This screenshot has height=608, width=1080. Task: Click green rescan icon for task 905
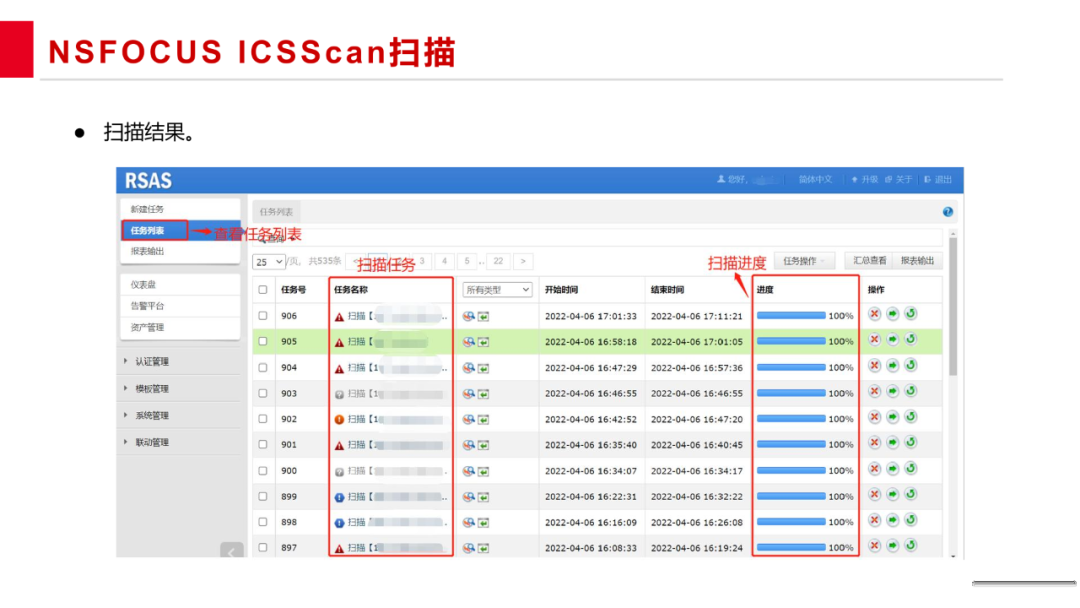coord(911,339)
